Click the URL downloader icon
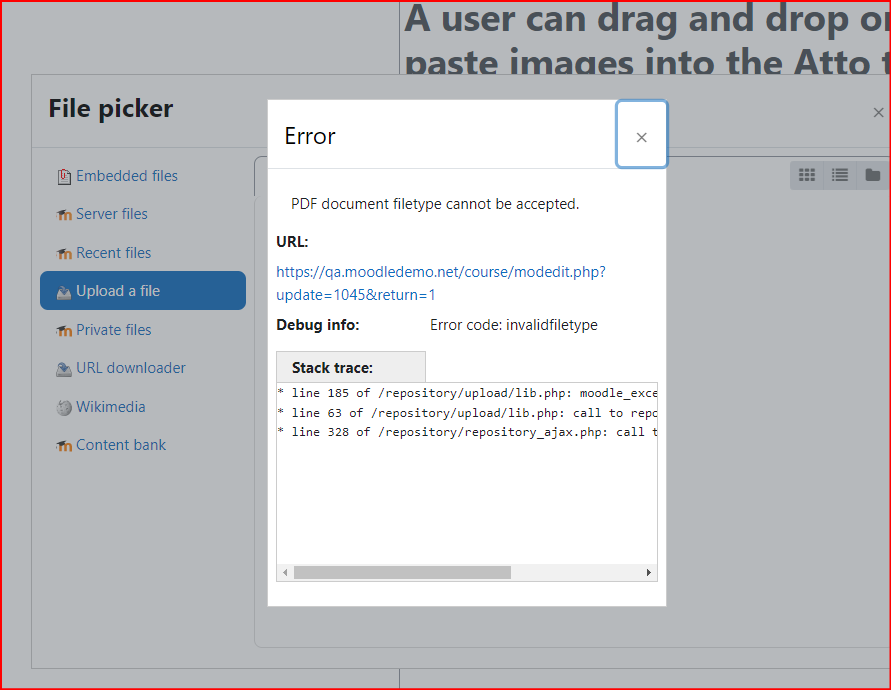Image resolution: width=891 pixels, height=690 pixels. click(x=64, y=369)
